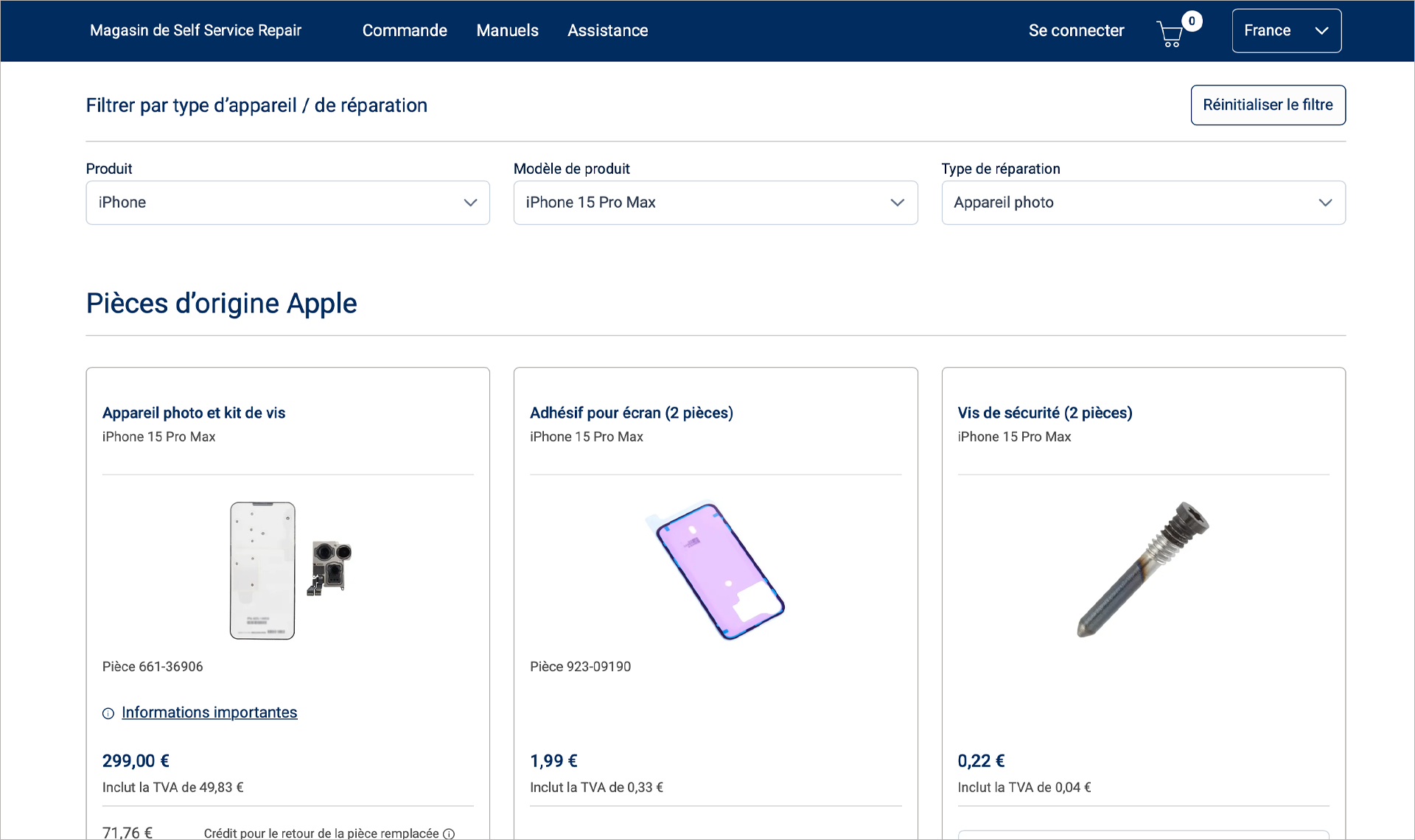Open the Modèle de produit dropdown
The height and width of the screenshot is (840, 1415).
716,203
